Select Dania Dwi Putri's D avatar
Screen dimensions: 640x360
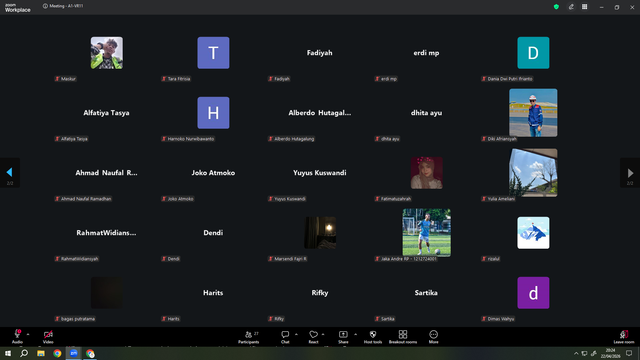pyautogui.click(x=533, y=53)
